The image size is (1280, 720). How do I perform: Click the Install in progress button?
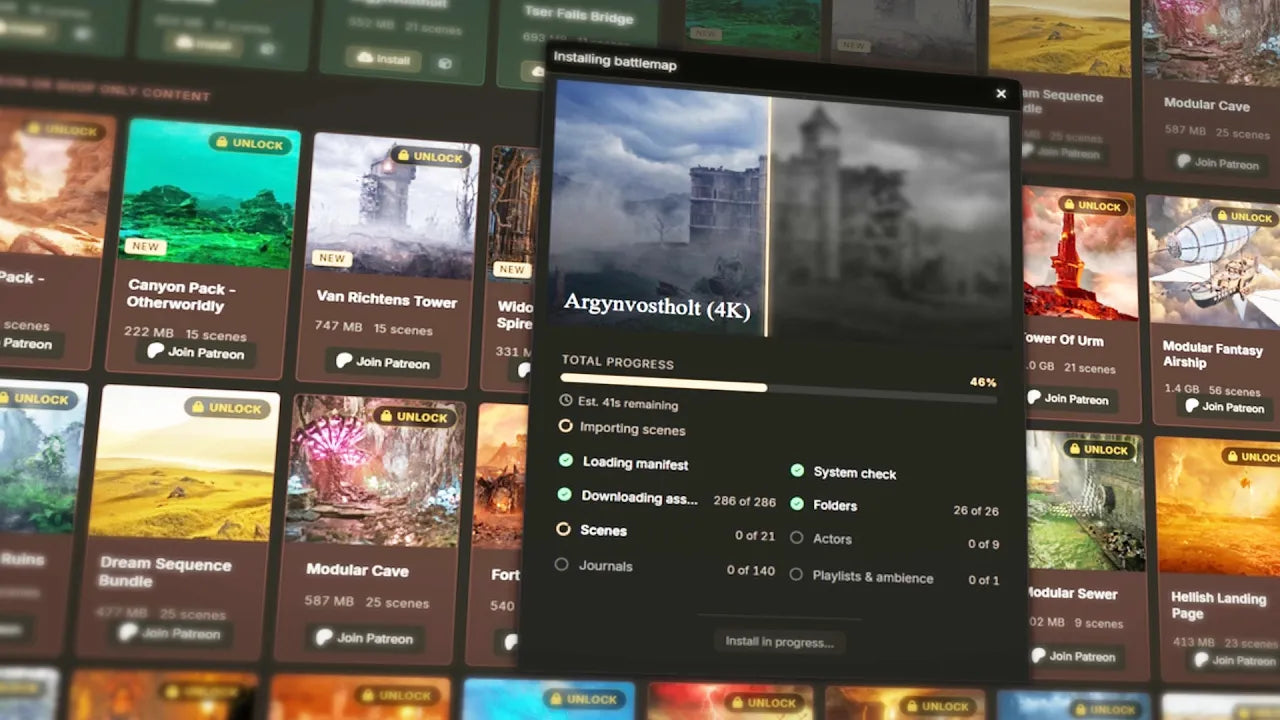pyautogui.click(x=779, y=642)
